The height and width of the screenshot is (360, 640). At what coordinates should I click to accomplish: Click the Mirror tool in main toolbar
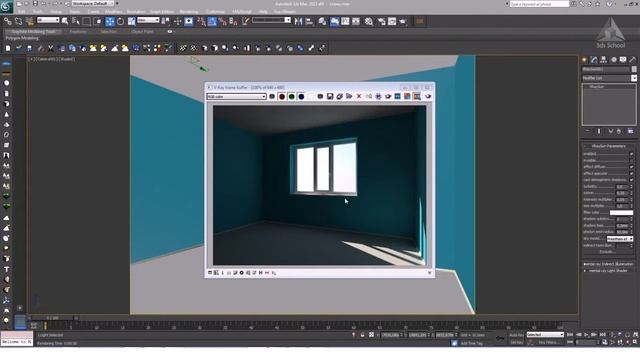pyautogui.click(x=298, y=21)
